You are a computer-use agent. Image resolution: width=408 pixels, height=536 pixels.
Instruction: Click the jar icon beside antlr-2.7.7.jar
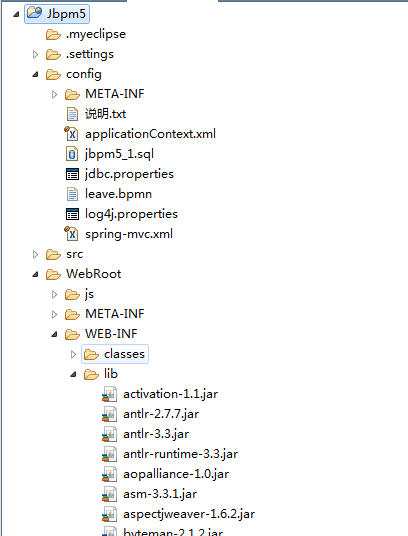(109, 414)
